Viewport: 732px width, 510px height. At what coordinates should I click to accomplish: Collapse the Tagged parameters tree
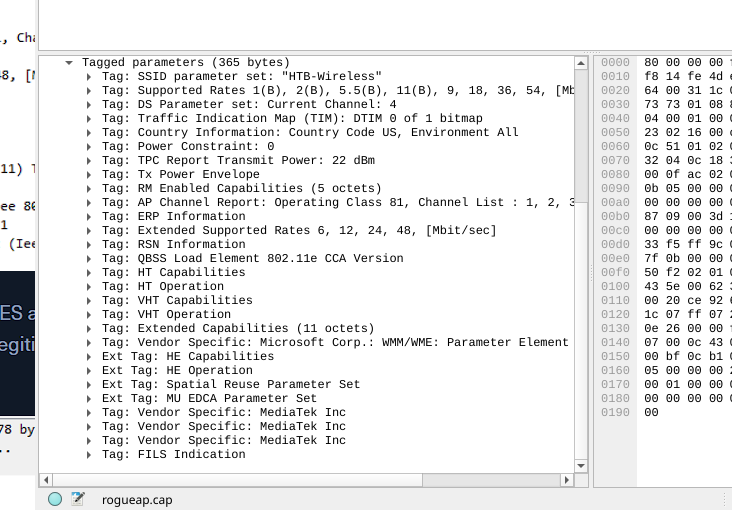69,63
